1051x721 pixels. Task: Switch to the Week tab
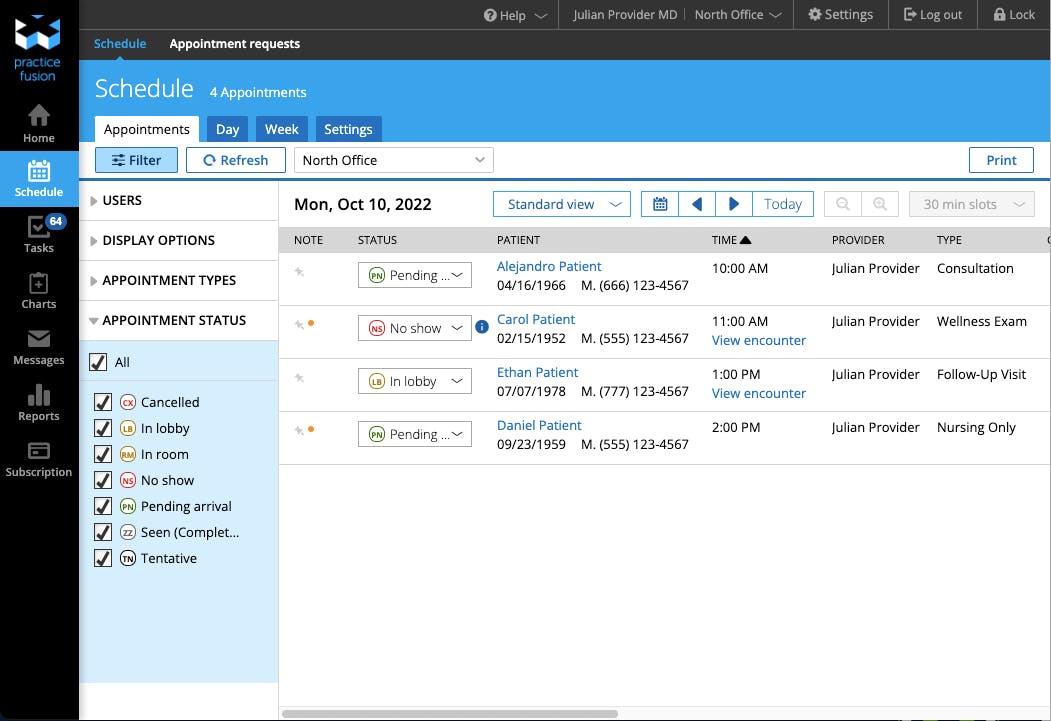tap(281, 128)
